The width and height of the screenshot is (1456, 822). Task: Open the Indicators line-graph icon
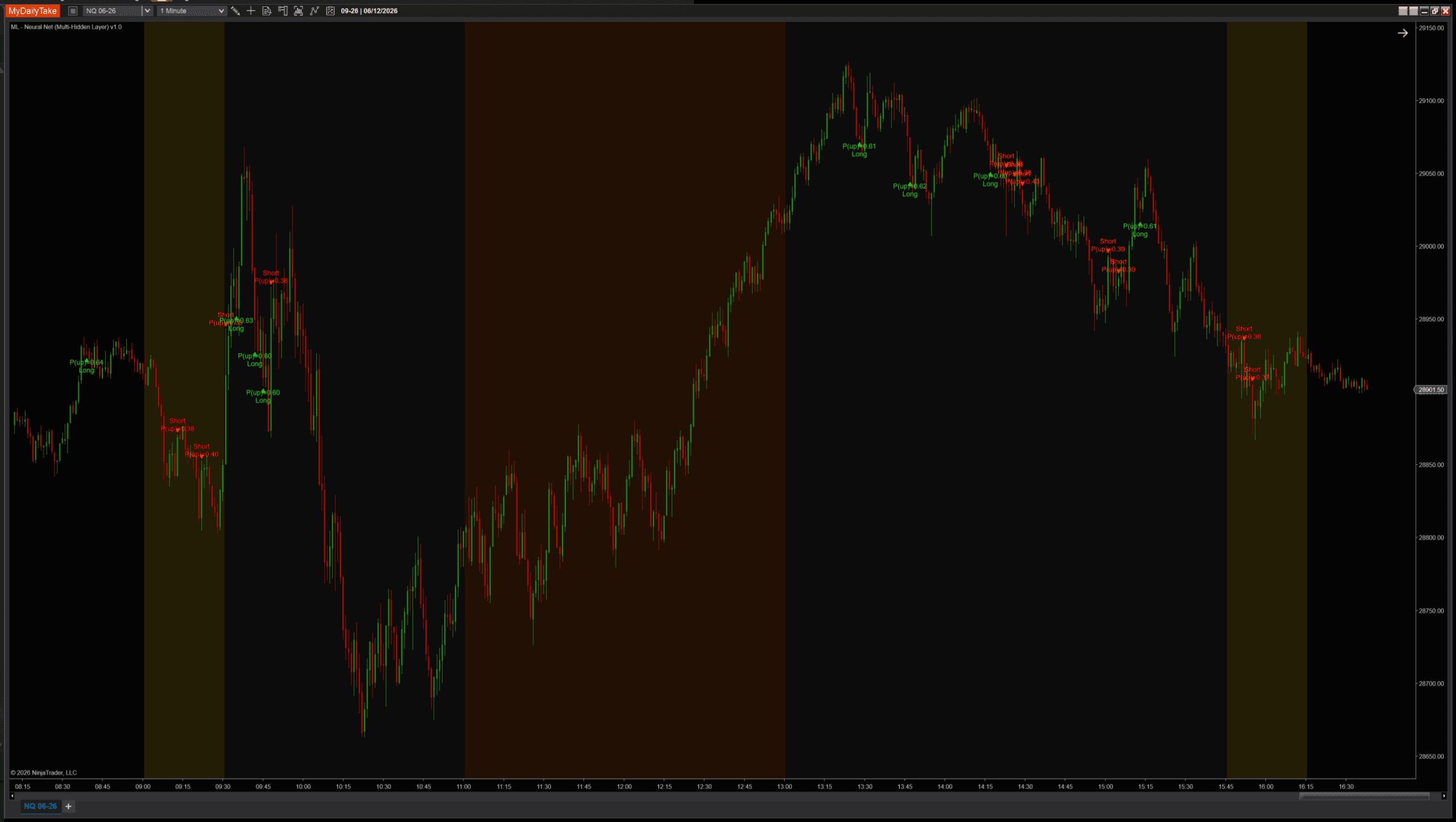click(315, 11)
